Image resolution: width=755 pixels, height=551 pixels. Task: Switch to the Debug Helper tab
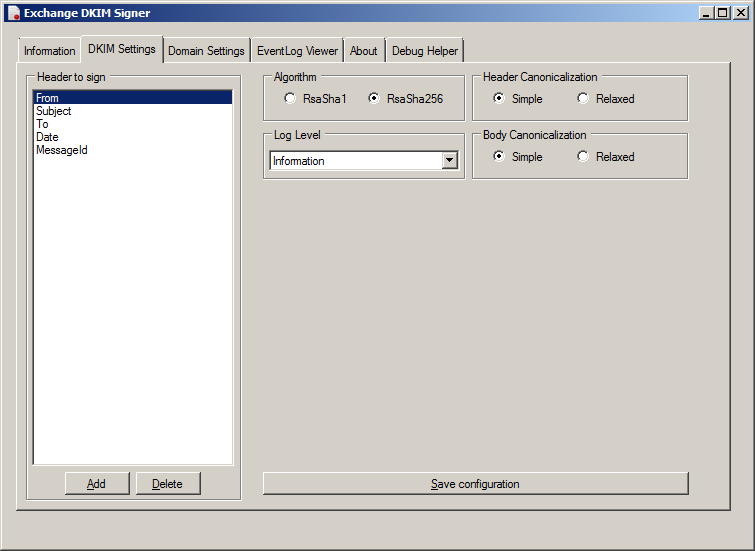pos(425,51)
